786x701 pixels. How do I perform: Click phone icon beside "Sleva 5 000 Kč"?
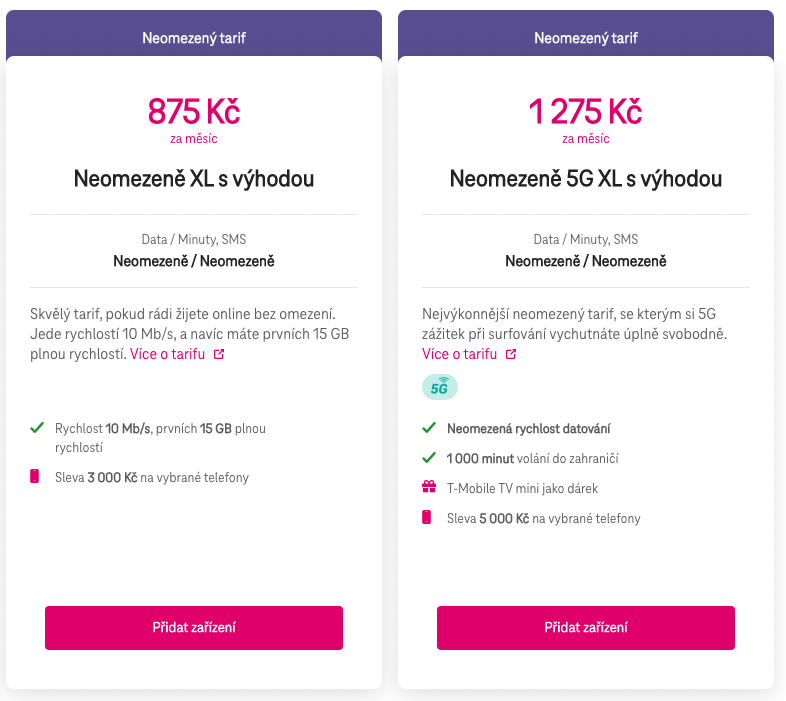click(x=429, y=518)
